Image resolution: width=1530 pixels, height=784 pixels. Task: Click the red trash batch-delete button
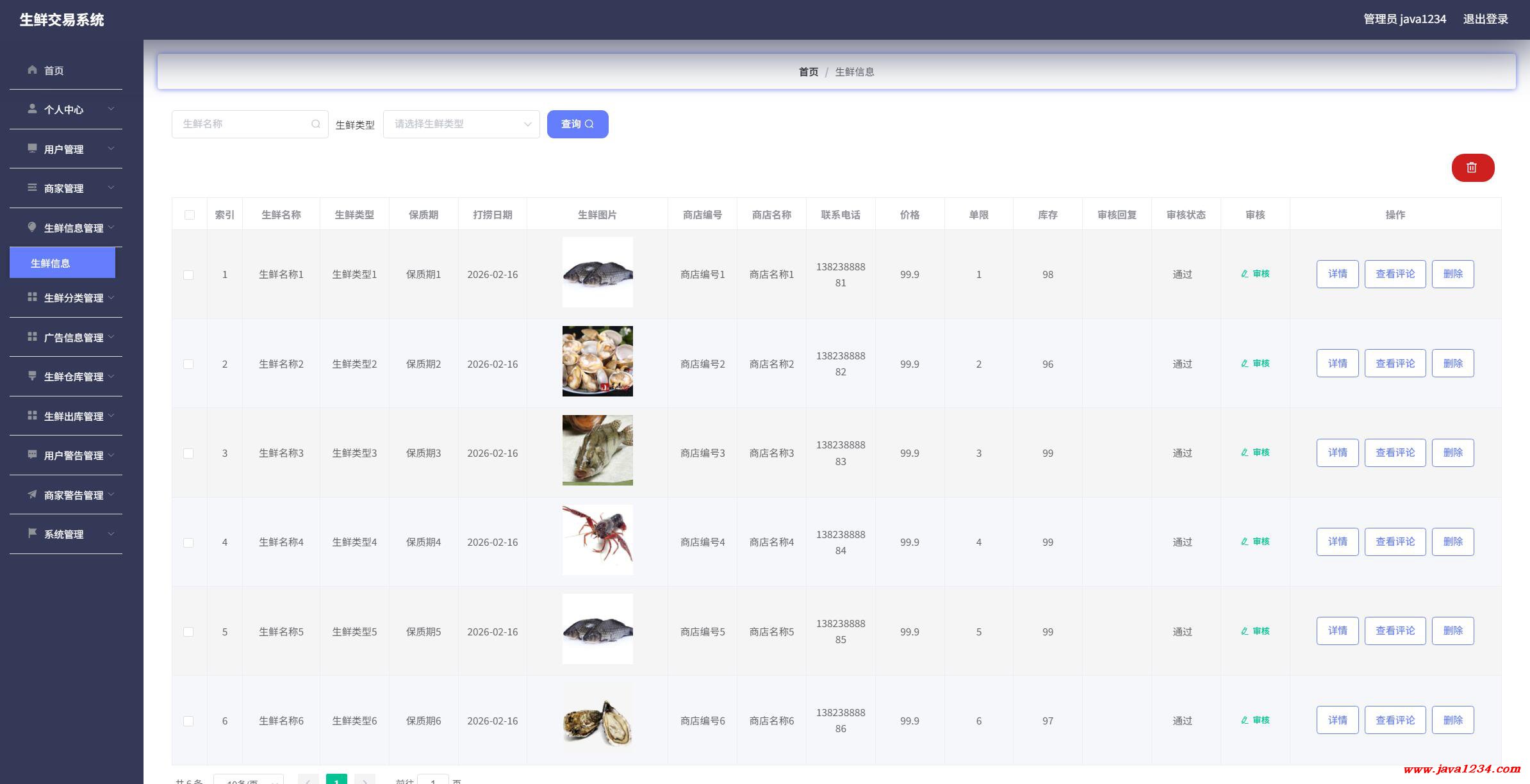tap(1472, 168)
